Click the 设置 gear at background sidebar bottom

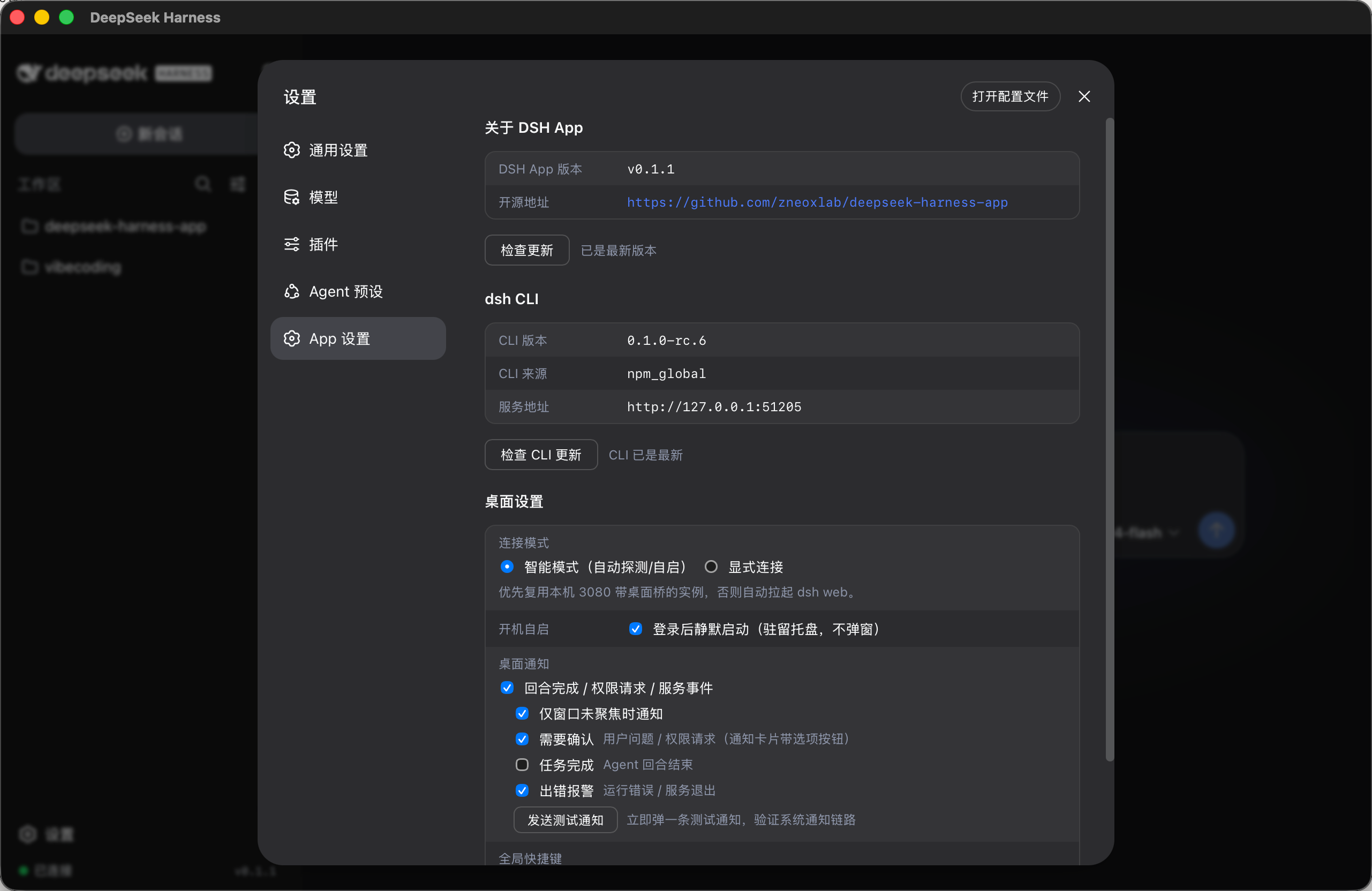pos(28,835)
